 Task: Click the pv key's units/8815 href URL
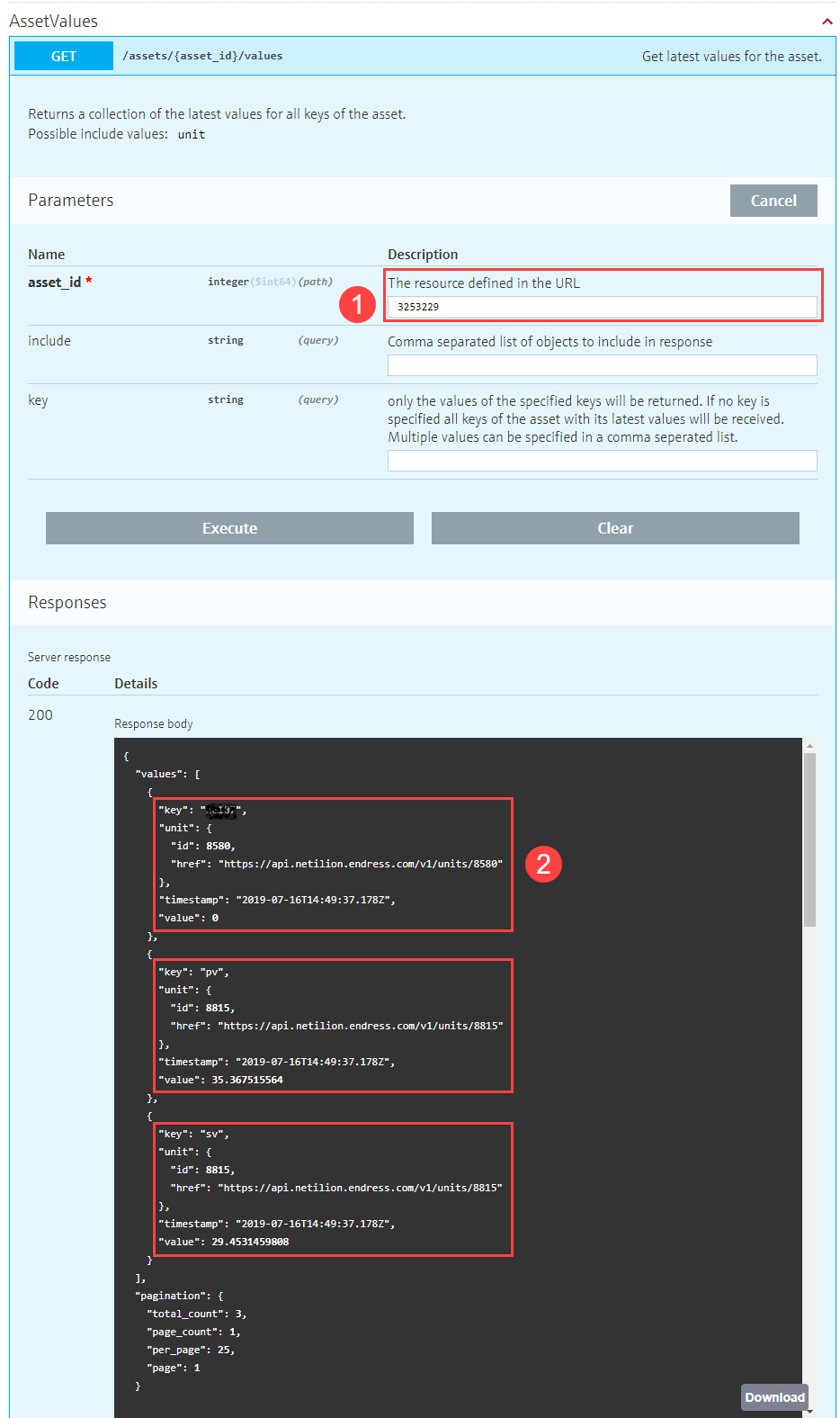click(362, 1026)
